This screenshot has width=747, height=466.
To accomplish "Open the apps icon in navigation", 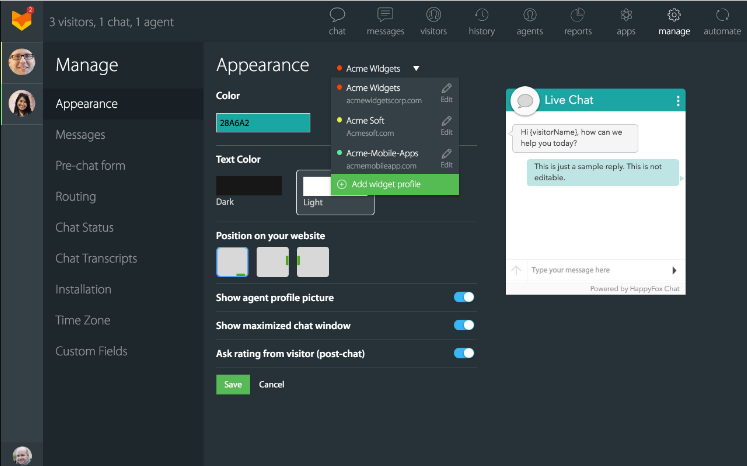I will click(x=626, y=15).
